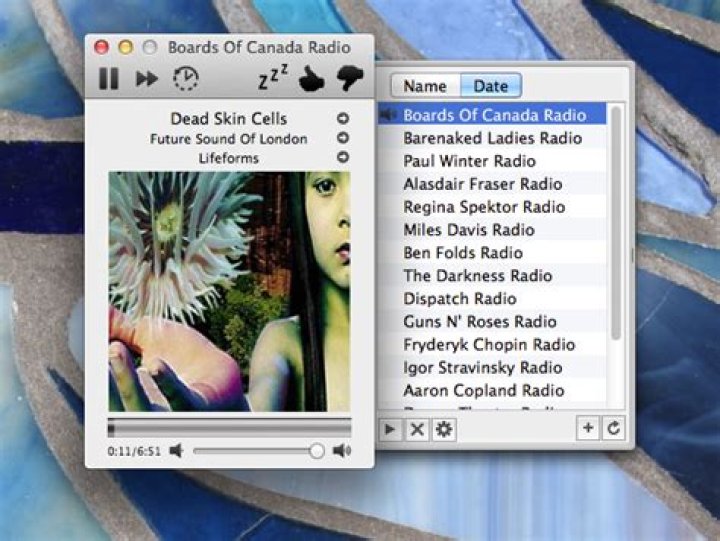Give the song a thumbs down

(350, 78)
